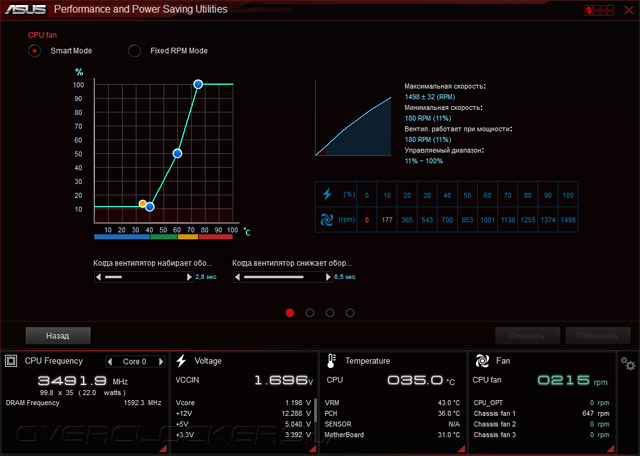The height and width of the screenshot is (456, 640).
Task: Increase fan spin-down time right arrow
Action: click(328, 277)
